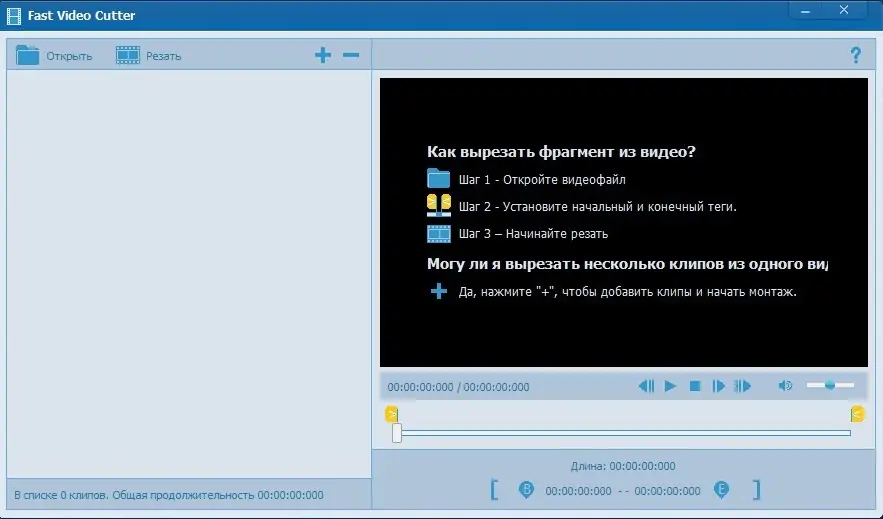Click the film icon beside Шаг 3
The width and height of the screenshot is (883, 519).
pyautogui.click(x=439, y=234)
